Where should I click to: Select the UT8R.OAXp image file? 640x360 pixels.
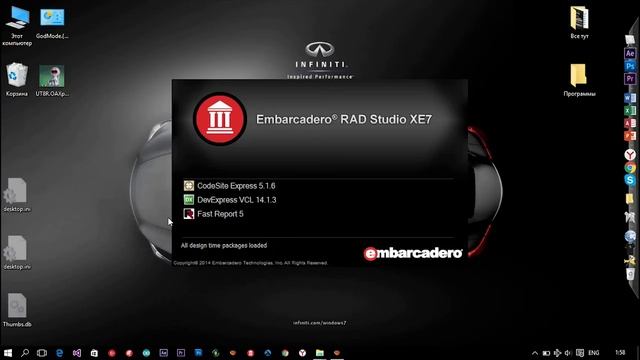pyautogui.click(x=52, y=80)
